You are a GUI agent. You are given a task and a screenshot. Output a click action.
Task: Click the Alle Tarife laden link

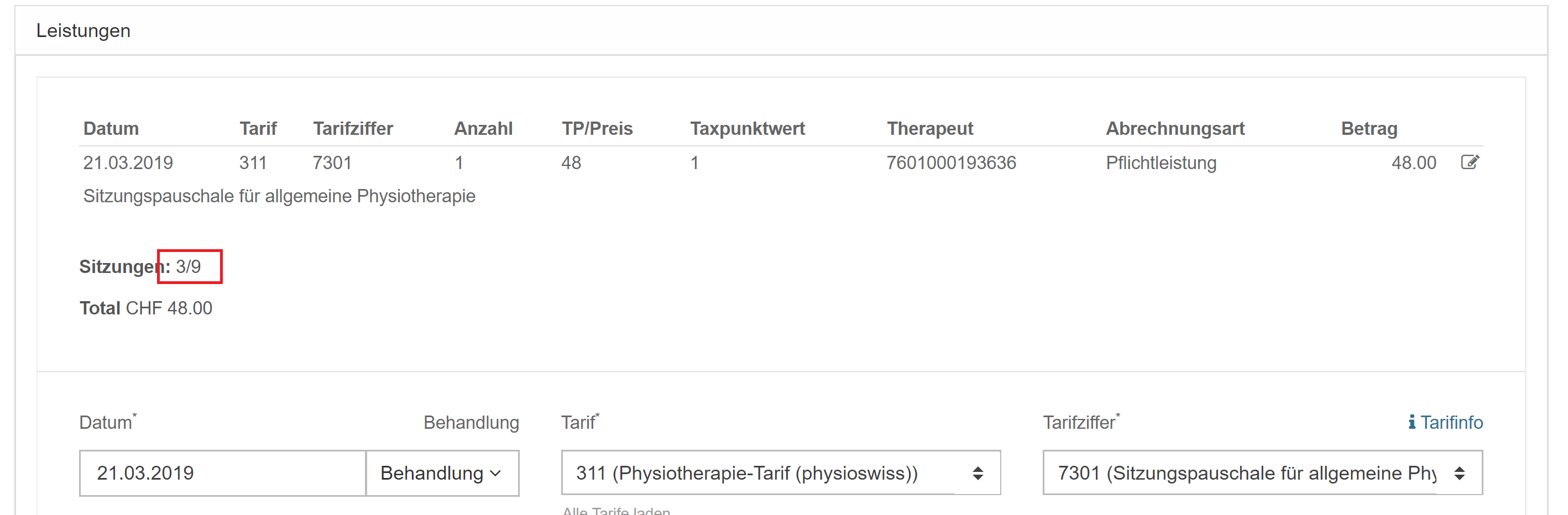click(x=616, y=511)
